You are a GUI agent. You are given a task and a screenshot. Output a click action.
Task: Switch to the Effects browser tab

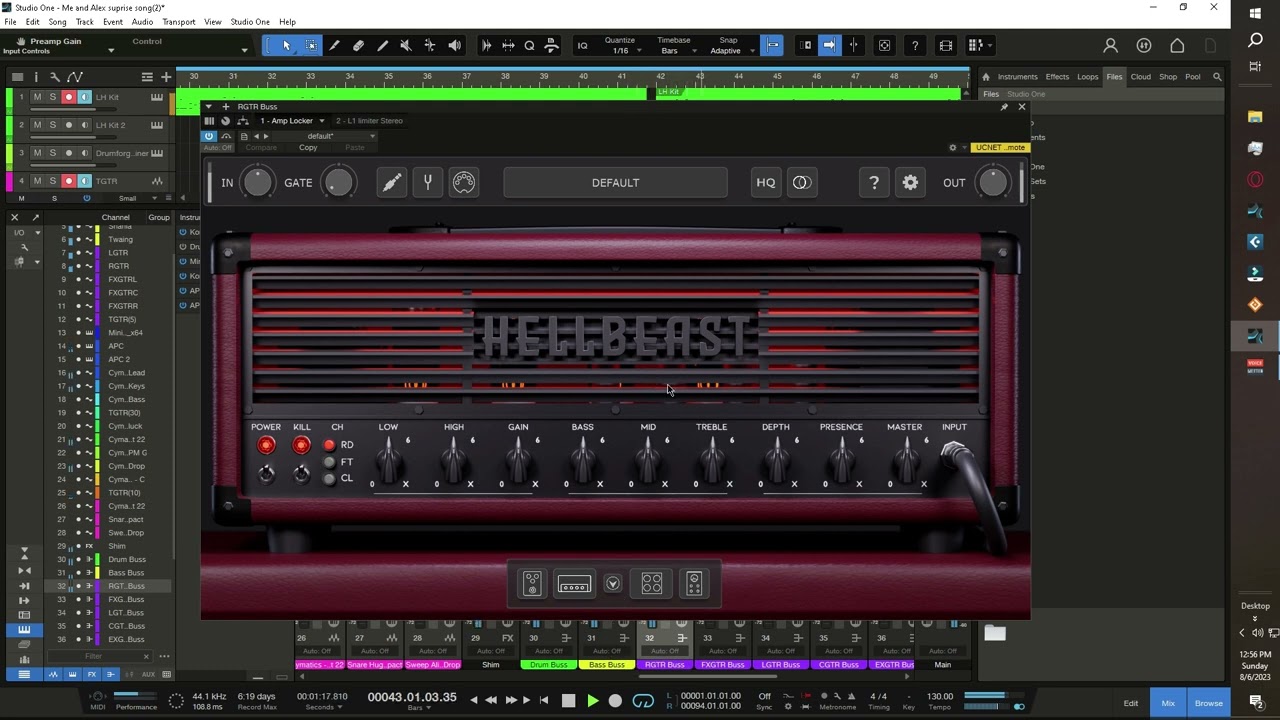1057,77
